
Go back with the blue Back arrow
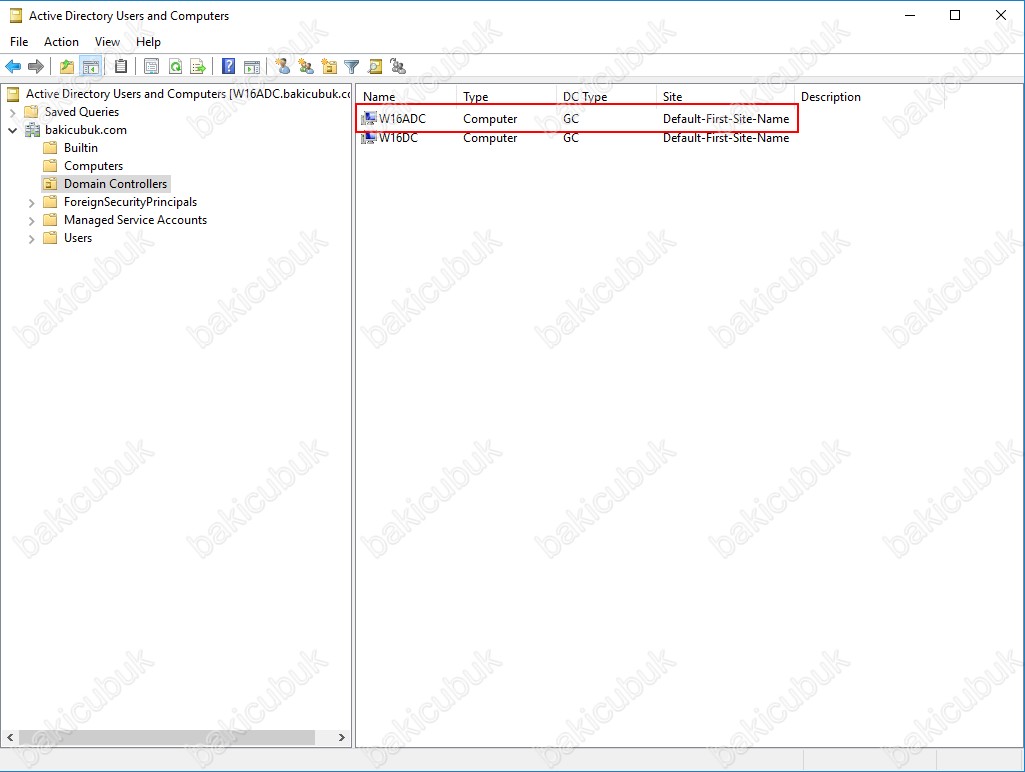(x=13, y=66)
